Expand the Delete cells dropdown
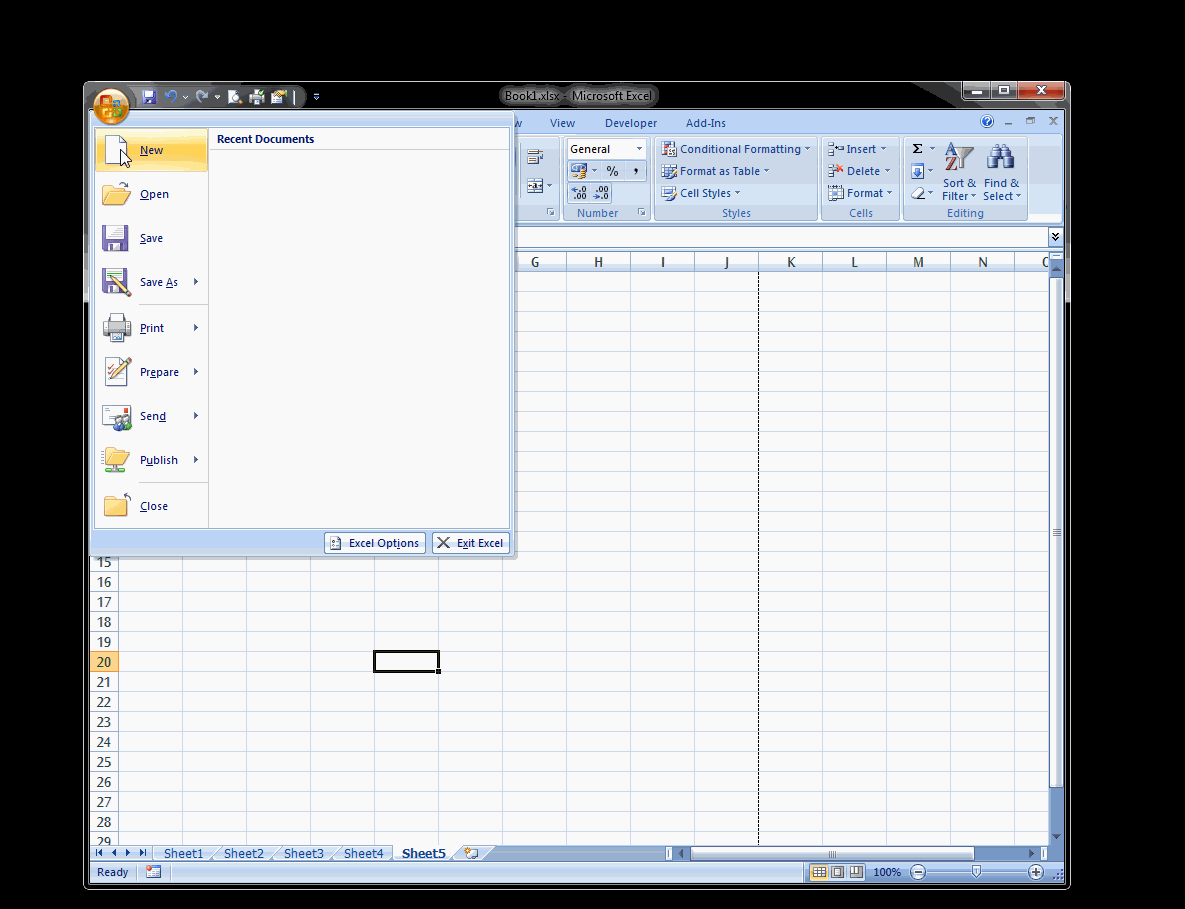The height and width of the screenshot is (909, 1185). [x=886, y=170]
